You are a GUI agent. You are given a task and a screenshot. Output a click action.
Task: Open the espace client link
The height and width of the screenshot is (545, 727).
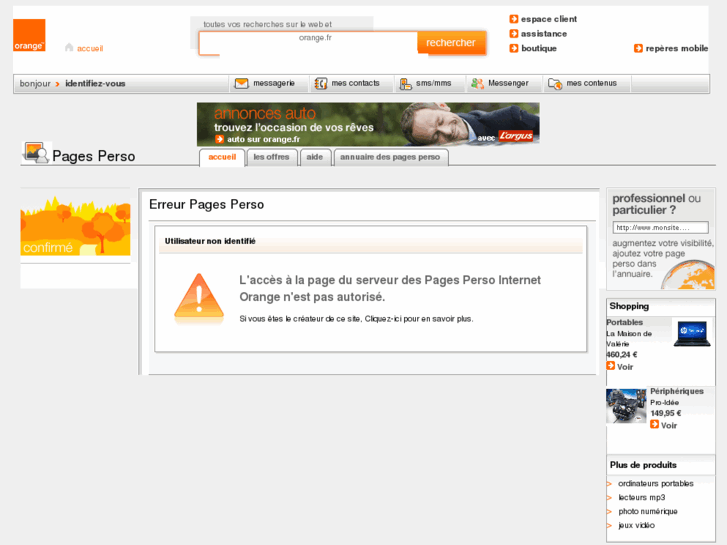(x=549, y=19)
